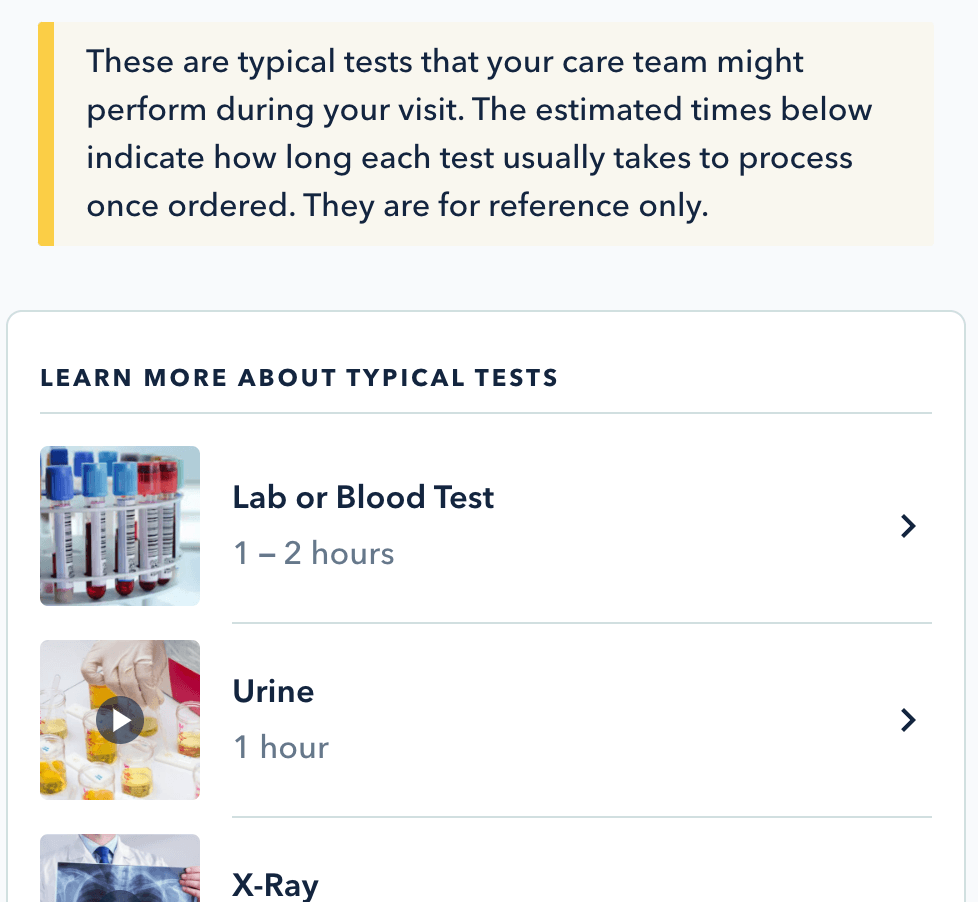Open the Lab or Blood Test title
Image resolution: width=978 pixels, height=902 pixels.
coord(363,497)
